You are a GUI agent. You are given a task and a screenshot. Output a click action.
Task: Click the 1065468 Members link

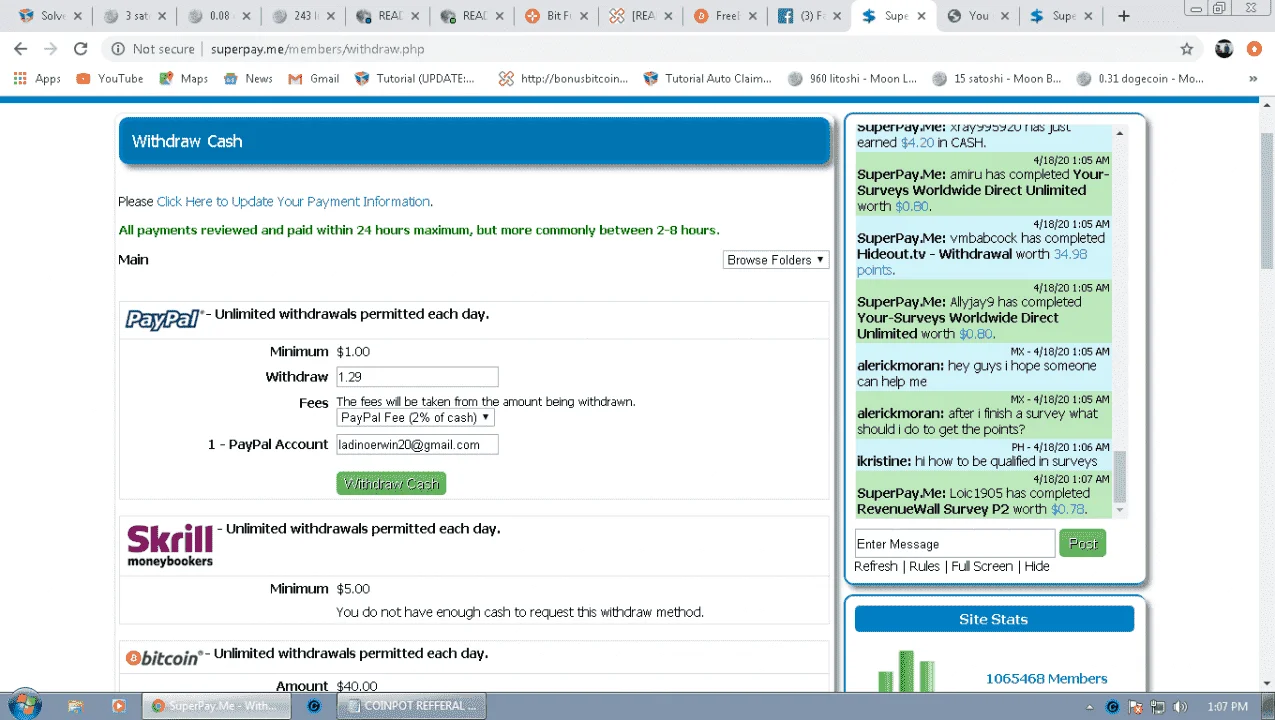[1046, 678]
